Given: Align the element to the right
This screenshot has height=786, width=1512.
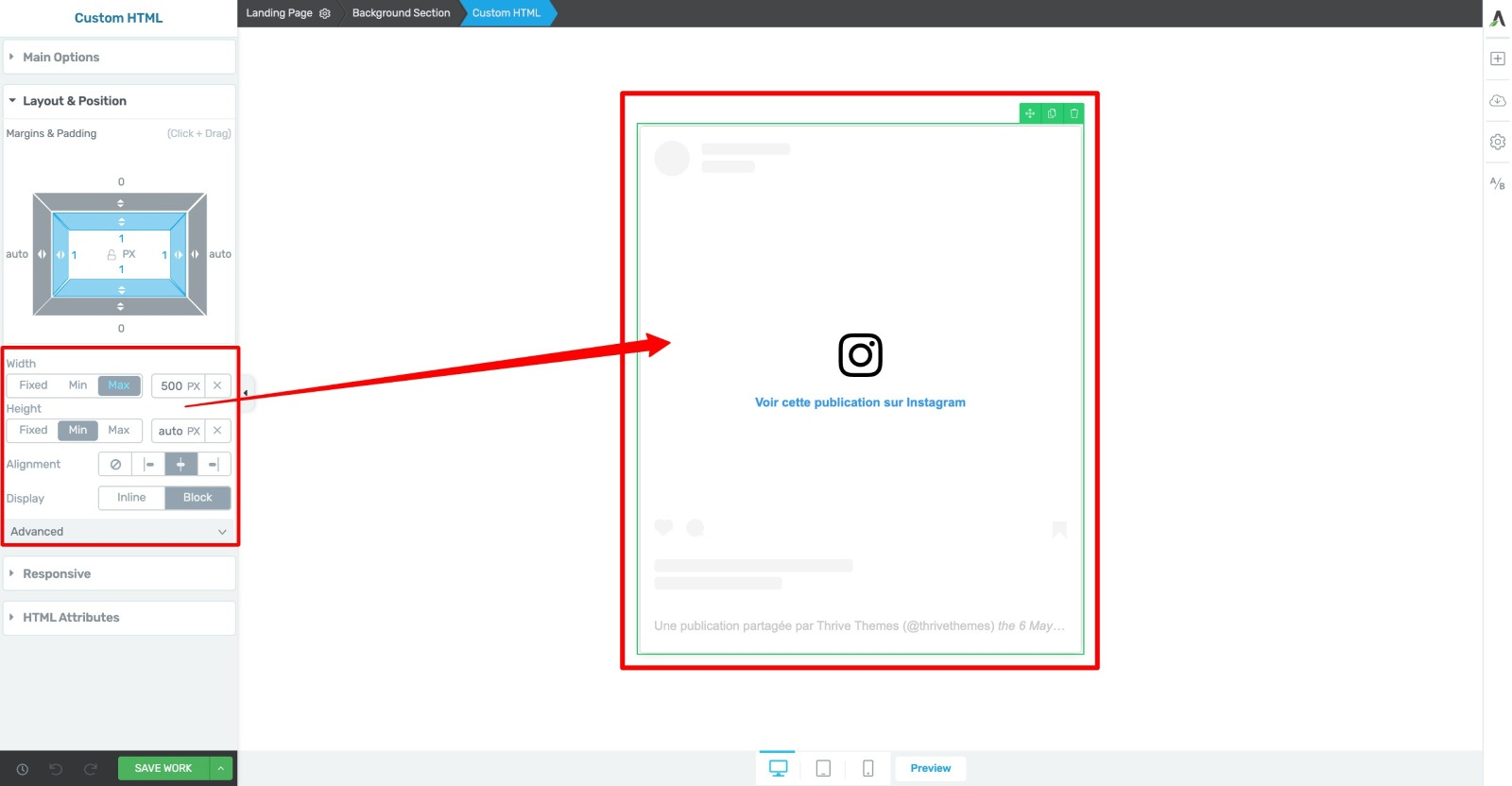Looking at the screenshot, I should 214,465.
